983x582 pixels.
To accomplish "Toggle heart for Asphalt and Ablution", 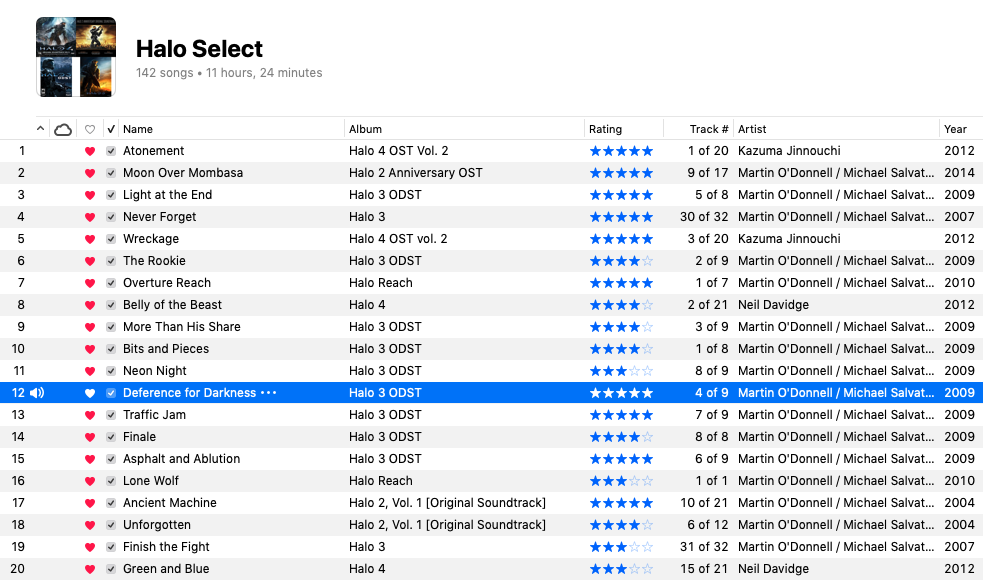I will click(90, 459).
